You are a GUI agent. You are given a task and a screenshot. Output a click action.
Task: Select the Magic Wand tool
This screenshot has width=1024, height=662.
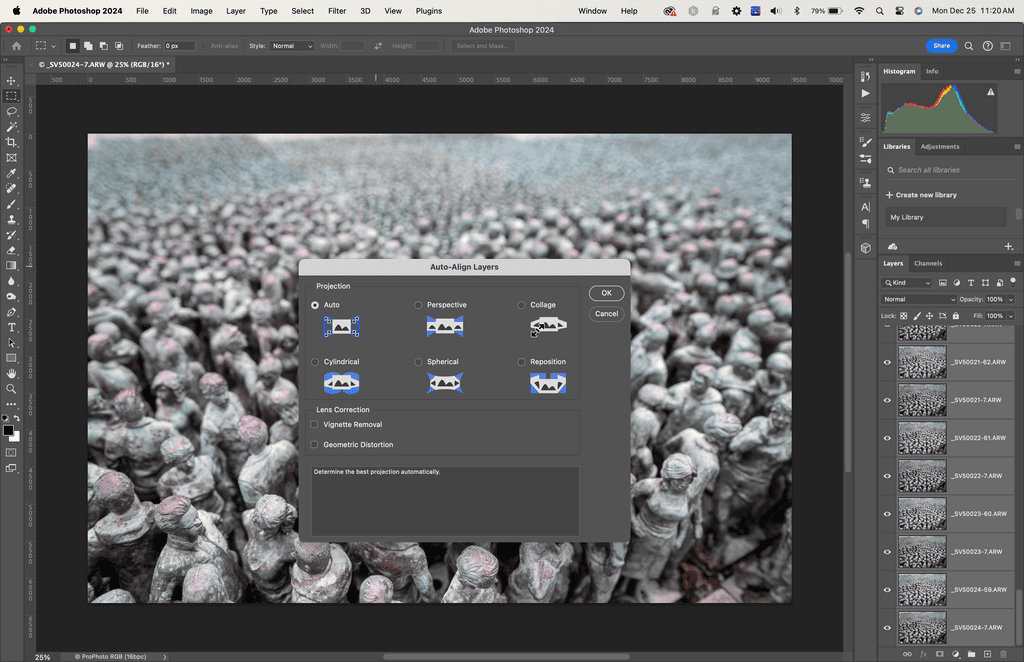coord(11,127)
